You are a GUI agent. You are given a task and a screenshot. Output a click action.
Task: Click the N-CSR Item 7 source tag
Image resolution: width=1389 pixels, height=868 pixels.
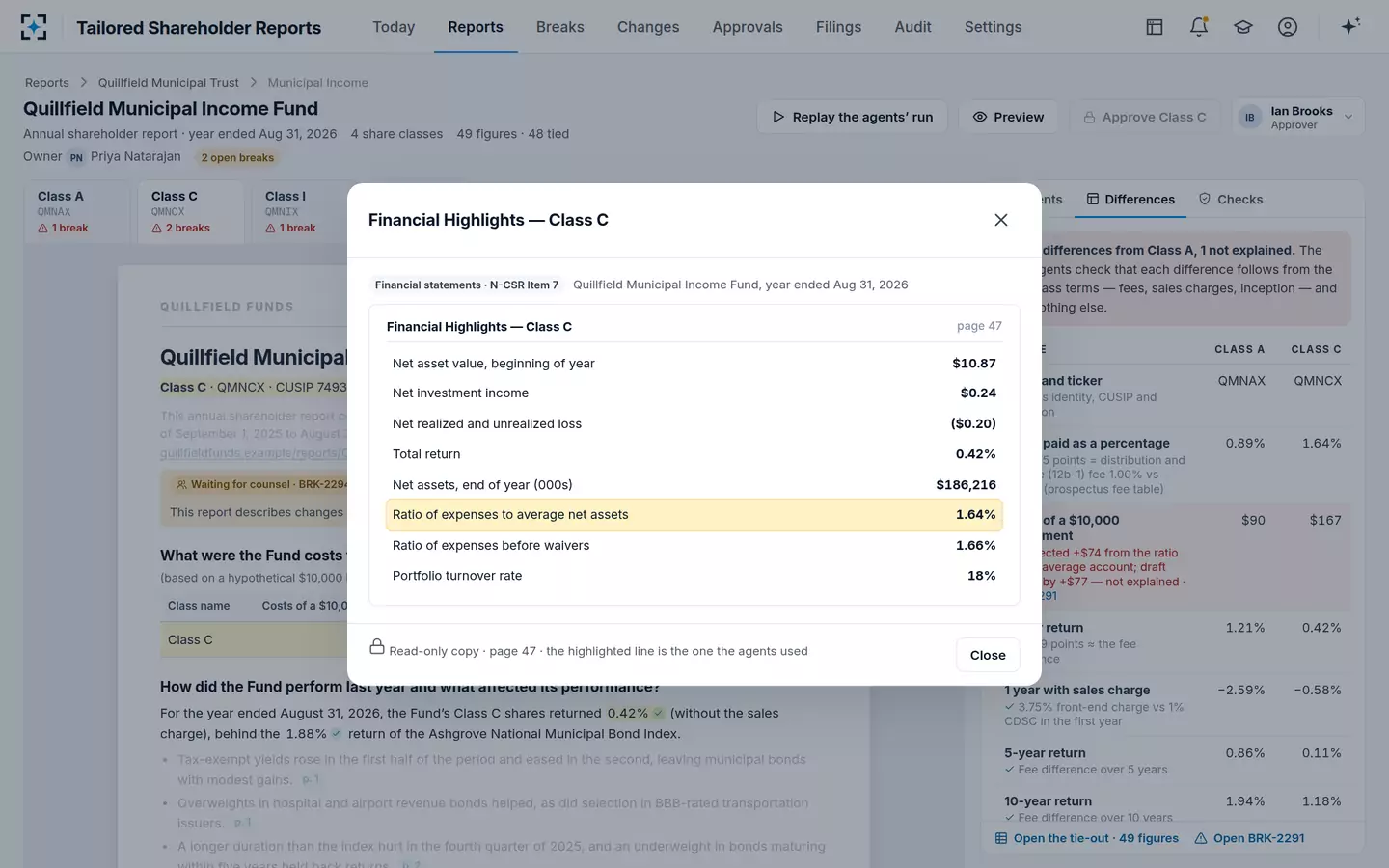pyautogui.click(x=467, y=285)
